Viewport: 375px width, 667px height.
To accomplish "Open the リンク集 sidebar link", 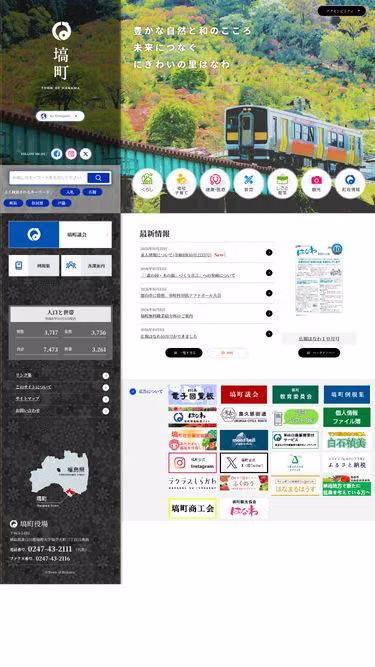I will [23, 375].
